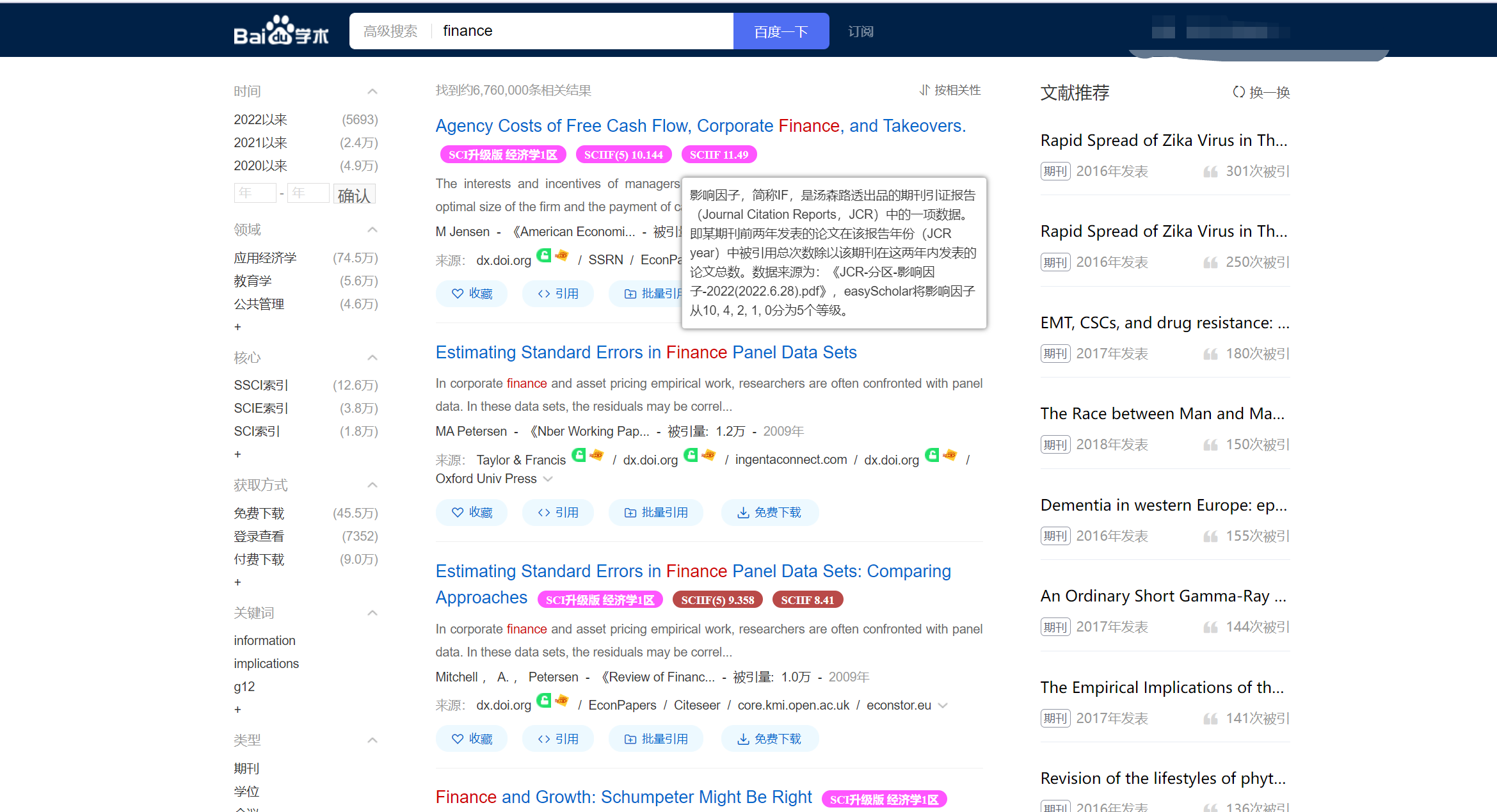
Task: Collapse the 核心 filter section
Action: coord(372,358)
